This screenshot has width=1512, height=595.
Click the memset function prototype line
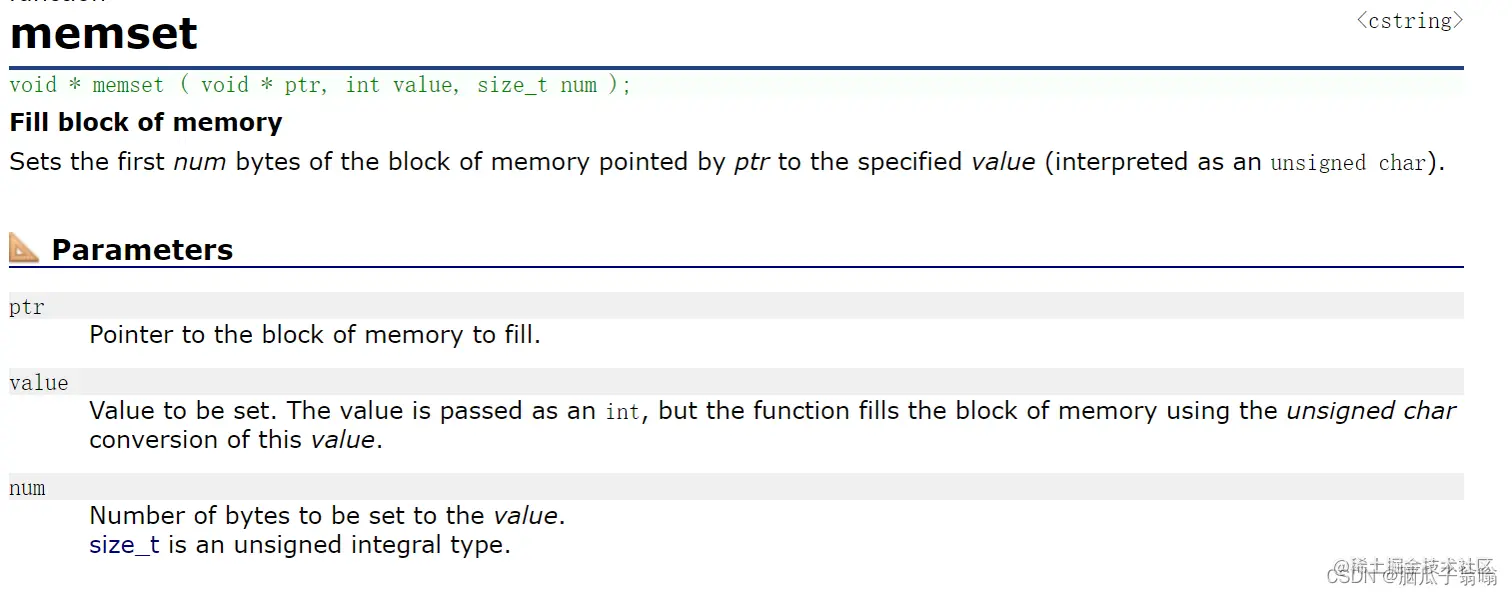tap(320, 85)
